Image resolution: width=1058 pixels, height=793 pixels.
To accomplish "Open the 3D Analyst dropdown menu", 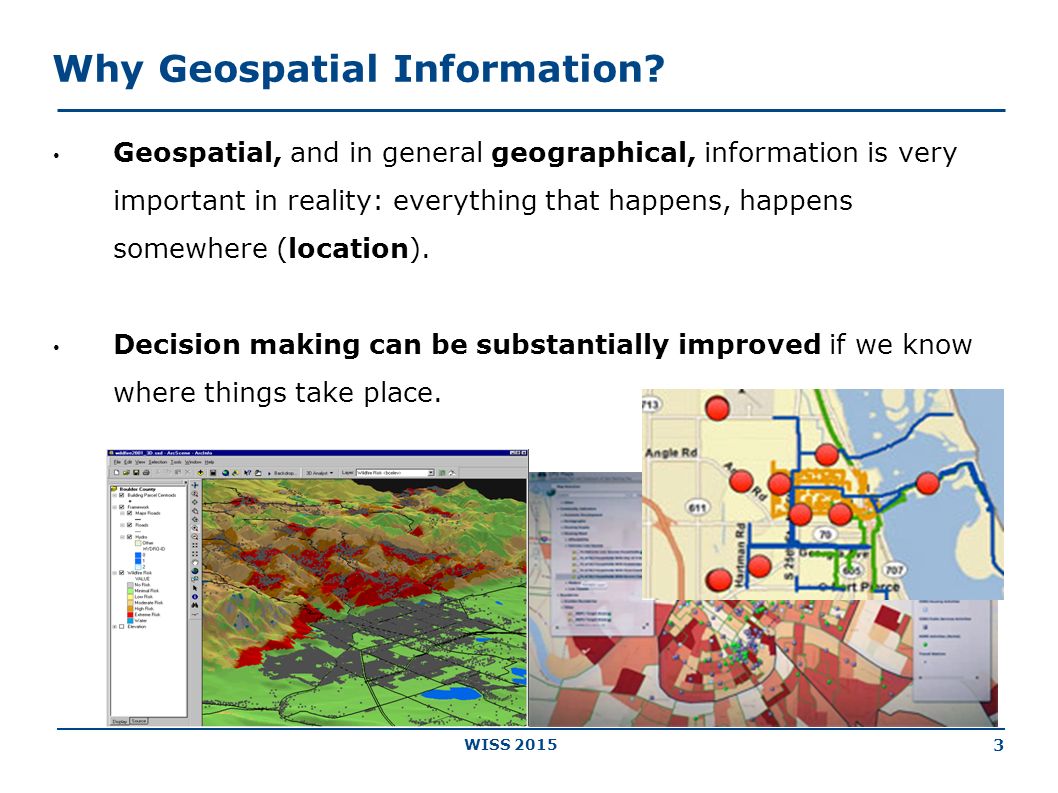I will [x=320, y=473].
